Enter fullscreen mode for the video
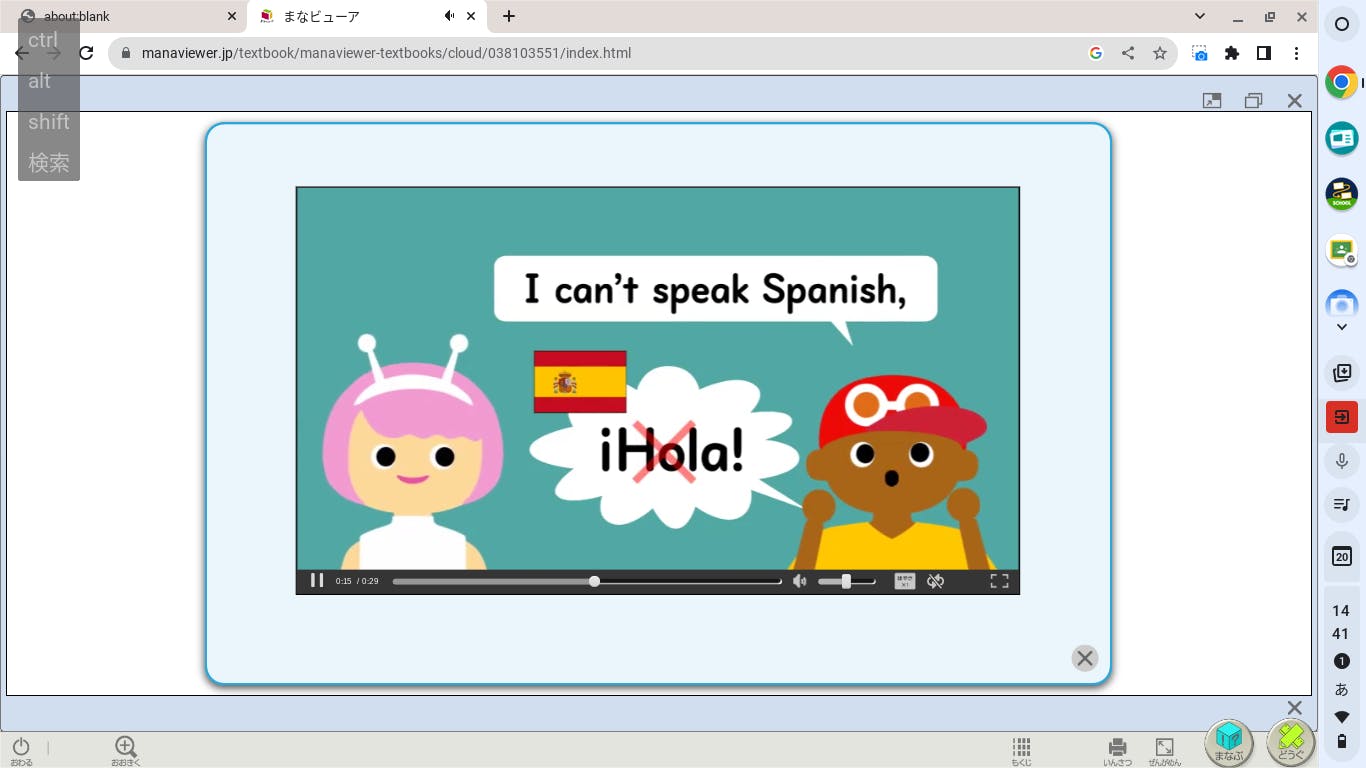Image resolution: width=1366 pixels, height=768 pixels. 999,581
